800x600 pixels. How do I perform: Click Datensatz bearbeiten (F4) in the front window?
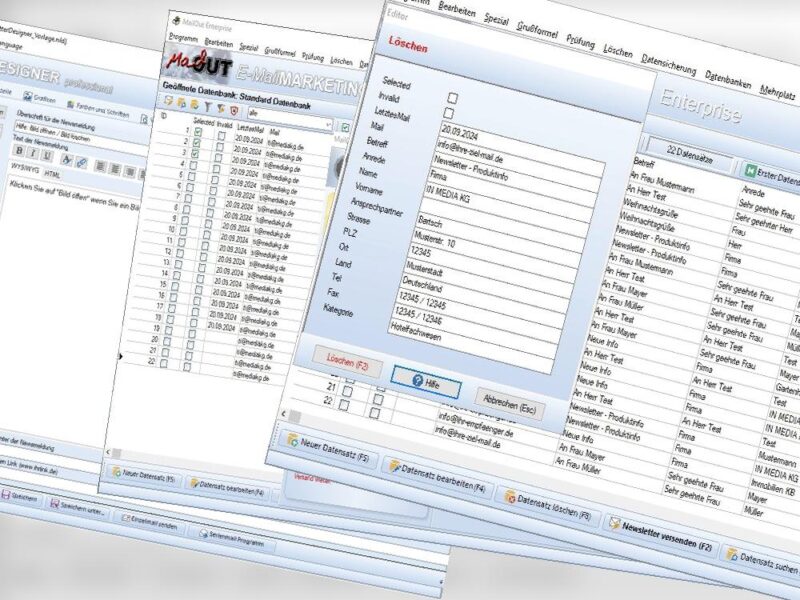(437, 477)
